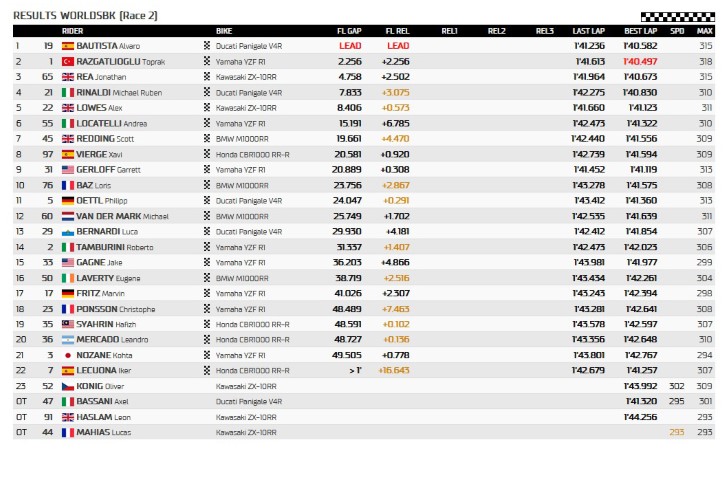The image size is (727, 480).
Task: Click the Japanese flag beside Nozane
Action: (68, 354)
